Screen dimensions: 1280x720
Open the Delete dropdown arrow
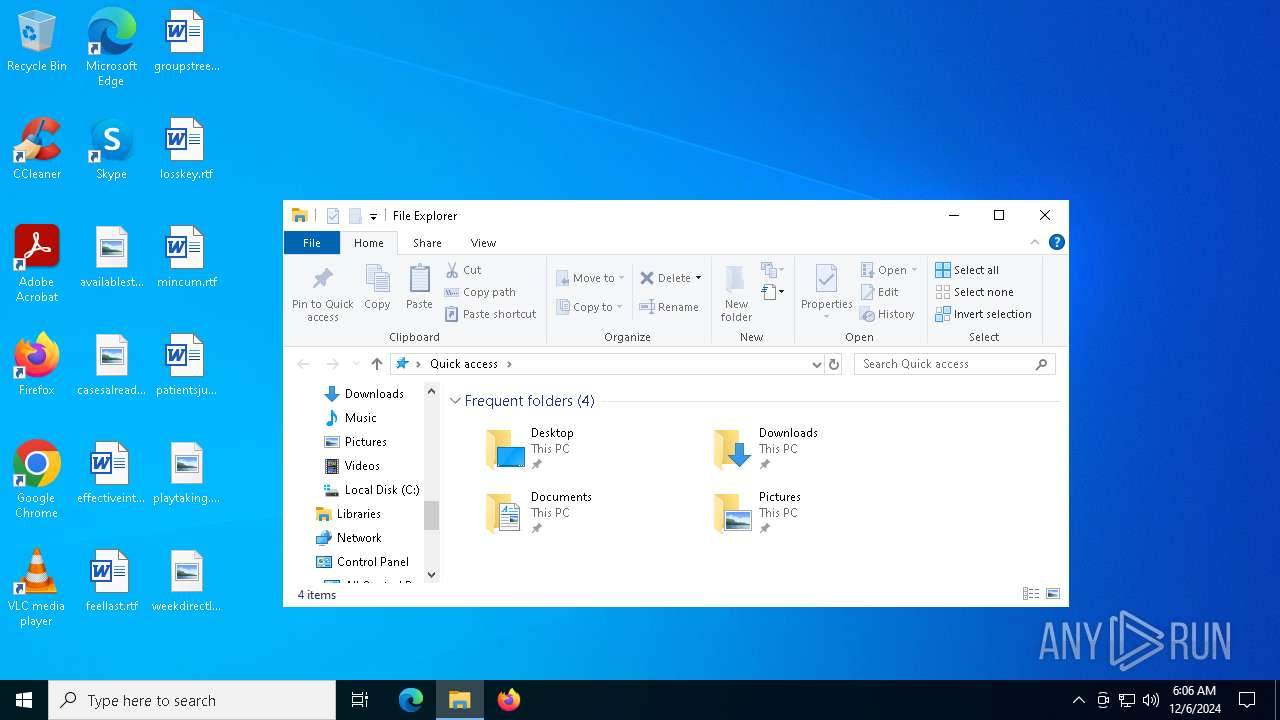[698, 278]
